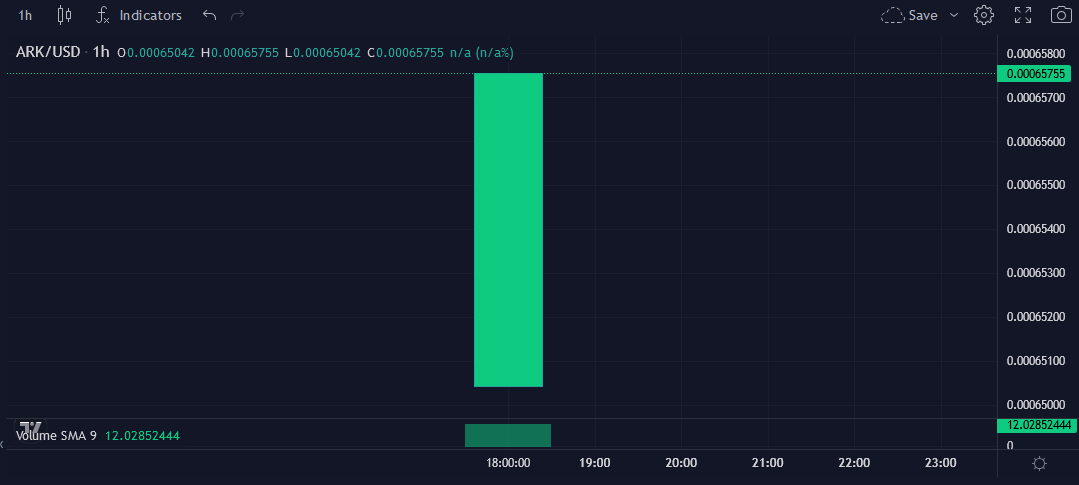The height and width of the screenshot is (485, 1079).
Task: Click the 18:00:00 time axis label
Action: point(508,463)
